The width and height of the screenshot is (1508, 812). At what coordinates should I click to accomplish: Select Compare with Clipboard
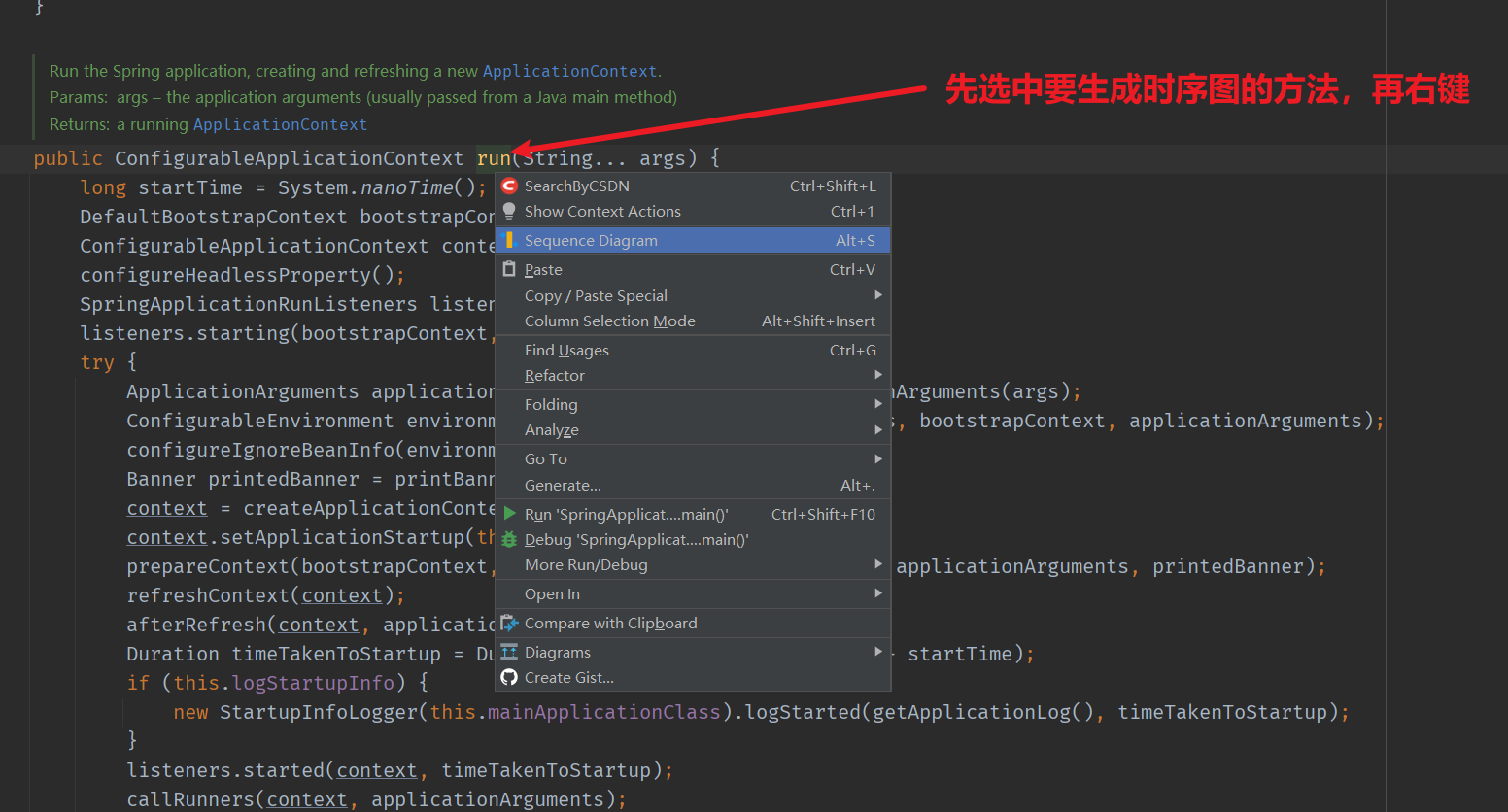pyautogui.click(x=693, y=623)
